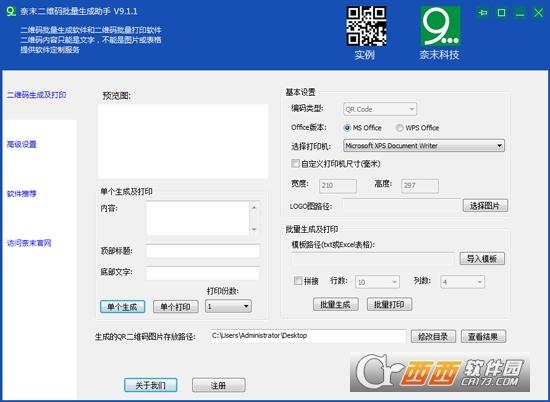Click the pin window icon
The height and width of the screenshot is (402, 550).
pos(483,13)
